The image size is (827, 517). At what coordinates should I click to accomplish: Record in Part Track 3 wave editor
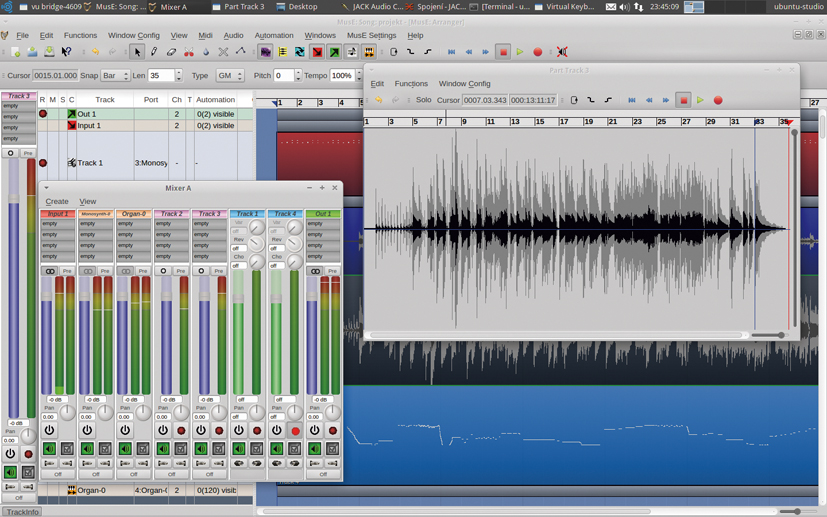pos(718,100)
